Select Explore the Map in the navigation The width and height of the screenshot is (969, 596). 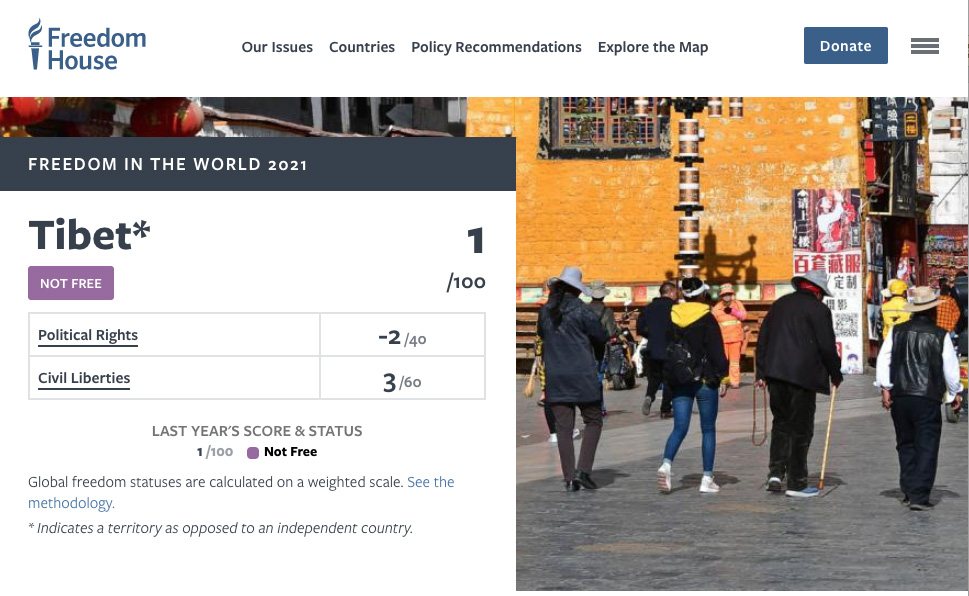pyautogui.click(x=652, y=47)
